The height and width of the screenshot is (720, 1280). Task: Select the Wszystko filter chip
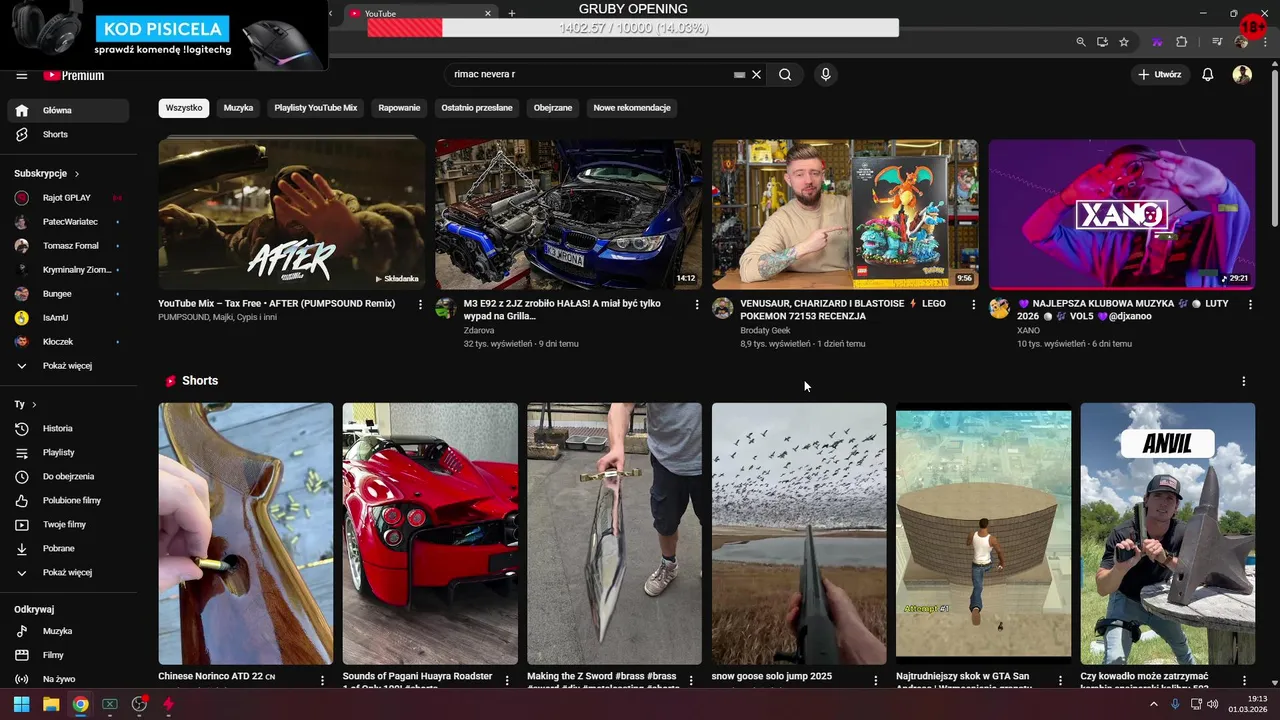point(184,108)
